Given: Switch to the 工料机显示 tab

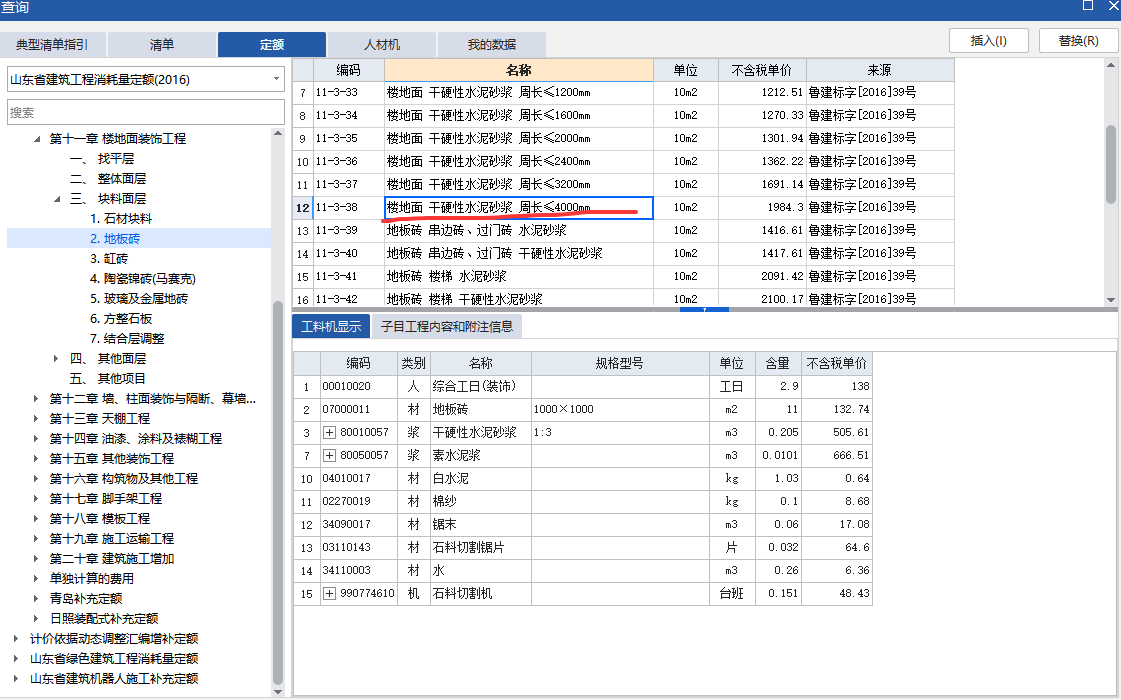Looking at the screenshot, I should pyautogui.click(x=331, y=327).
